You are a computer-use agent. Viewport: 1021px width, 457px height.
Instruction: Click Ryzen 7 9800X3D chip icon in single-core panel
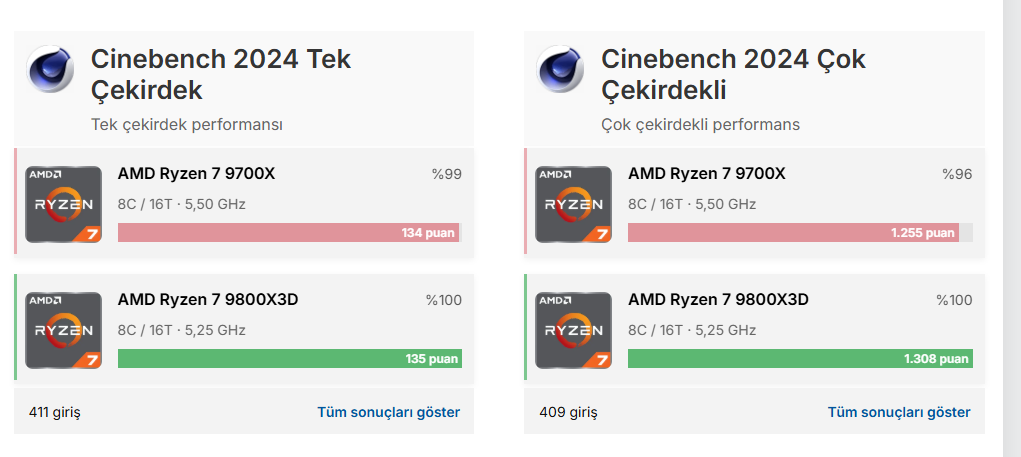[63, 330]
